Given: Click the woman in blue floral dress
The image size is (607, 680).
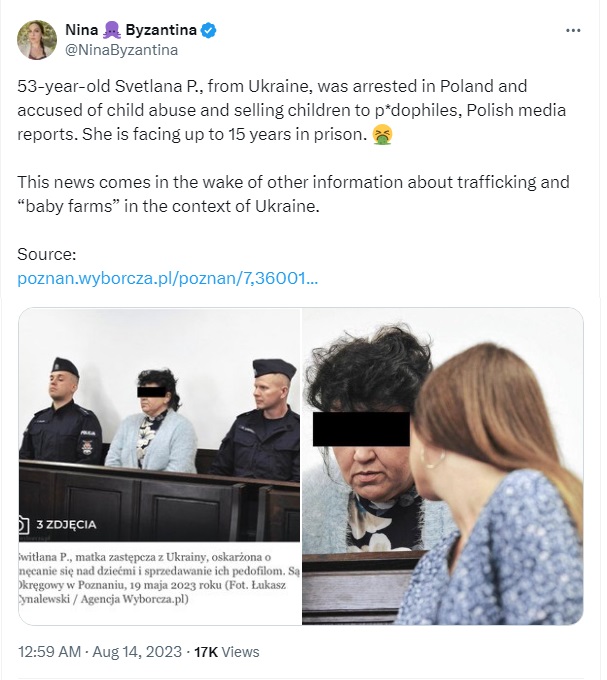Looking at the screenshot, I should click(x=494, y=486).
